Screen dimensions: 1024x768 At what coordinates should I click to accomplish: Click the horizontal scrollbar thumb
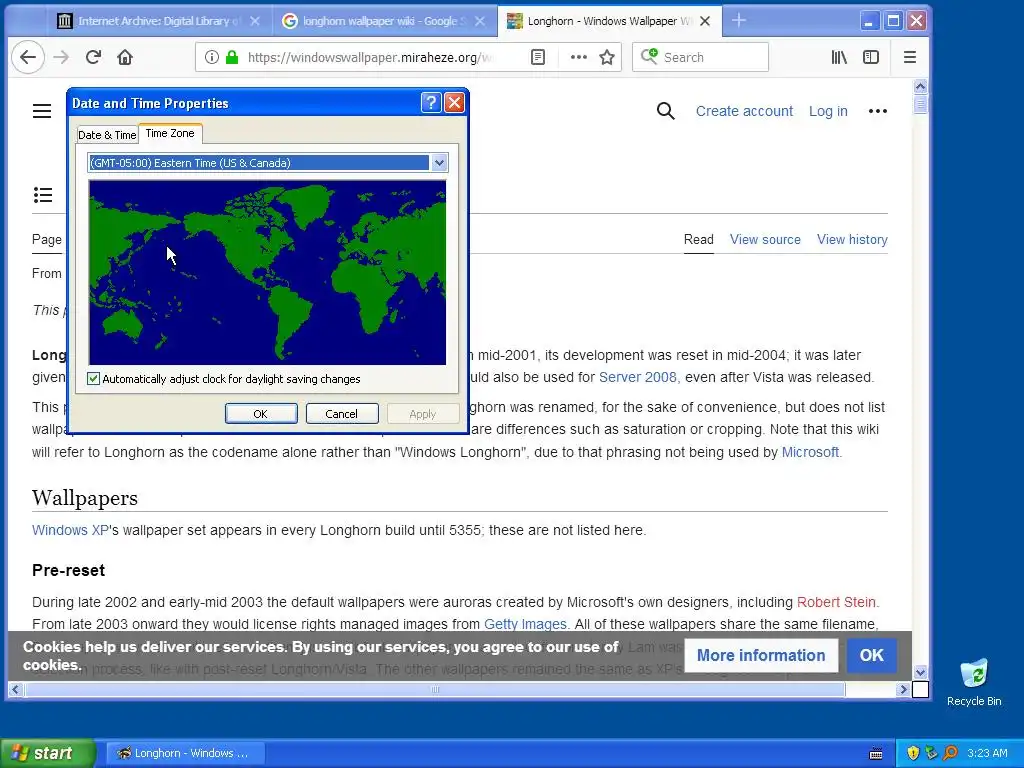(435, 690)
